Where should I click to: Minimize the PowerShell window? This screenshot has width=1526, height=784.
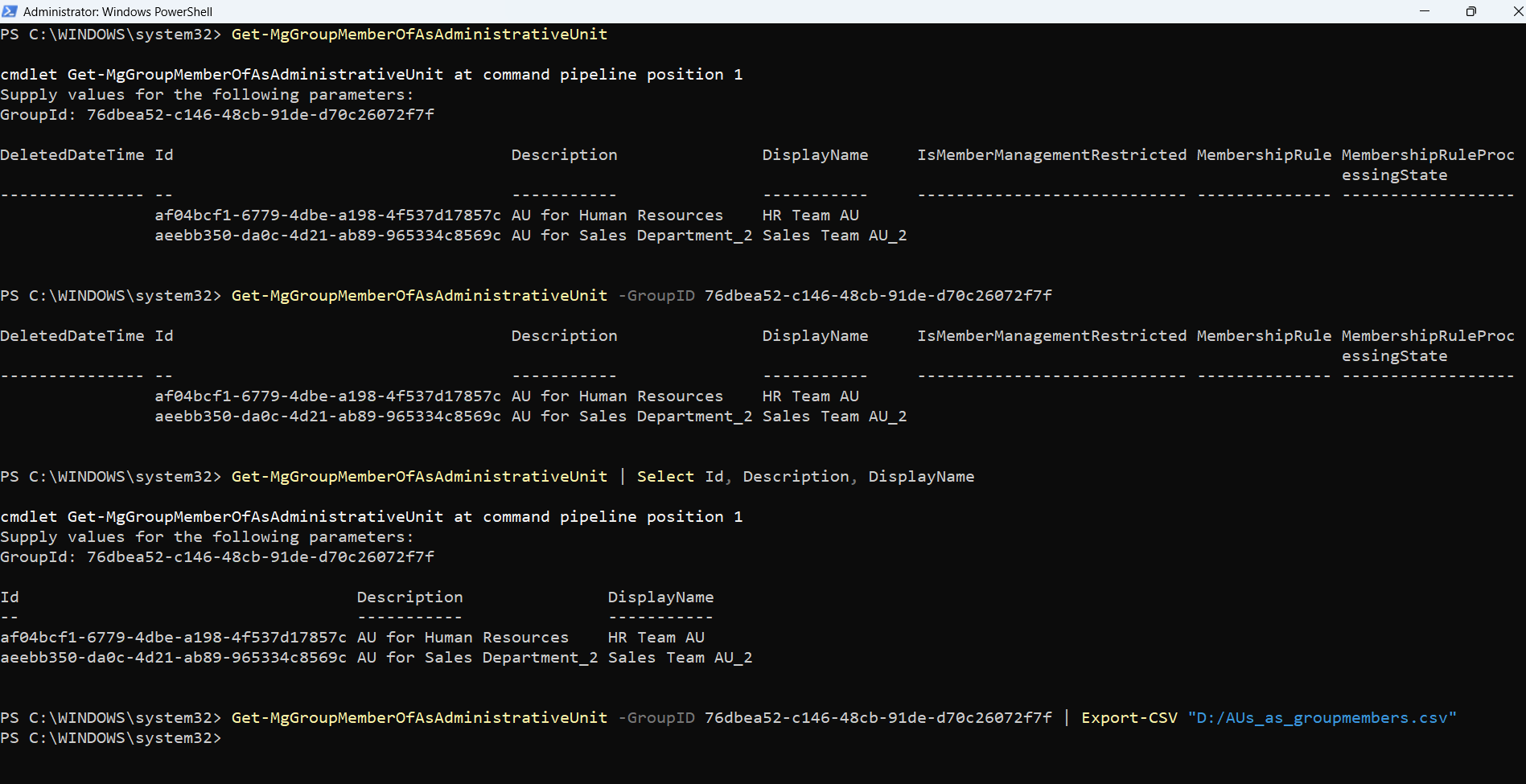pos(1424,11)
